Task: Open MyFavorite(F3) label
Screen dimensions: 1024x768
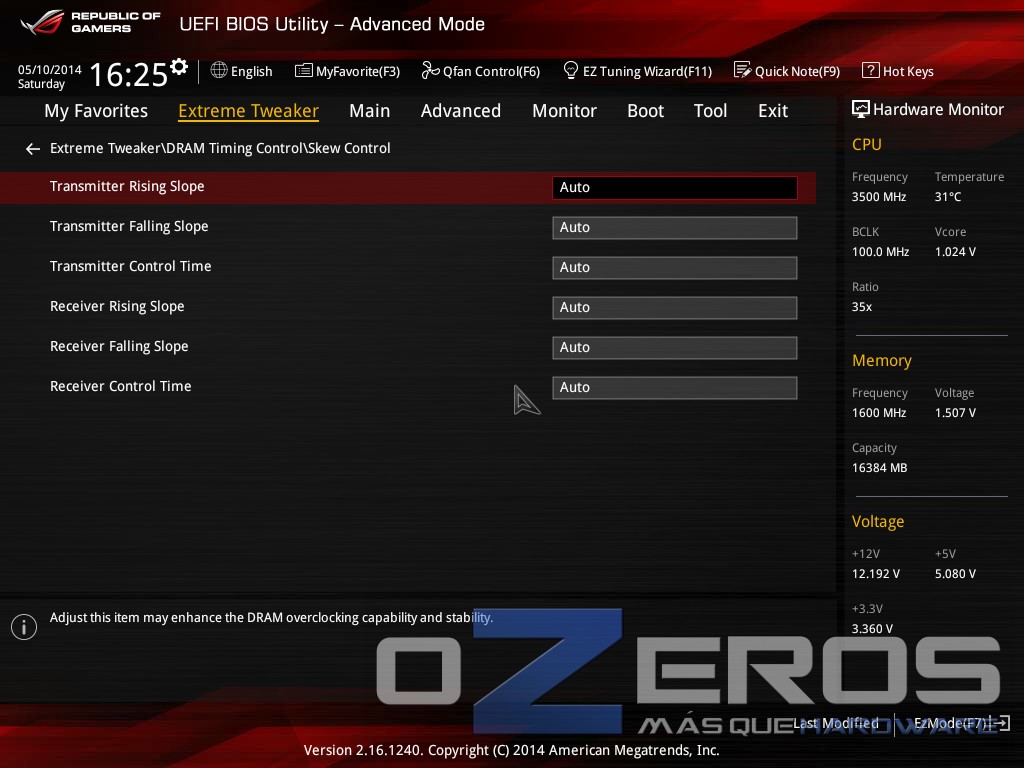Action: pos(358,71)
